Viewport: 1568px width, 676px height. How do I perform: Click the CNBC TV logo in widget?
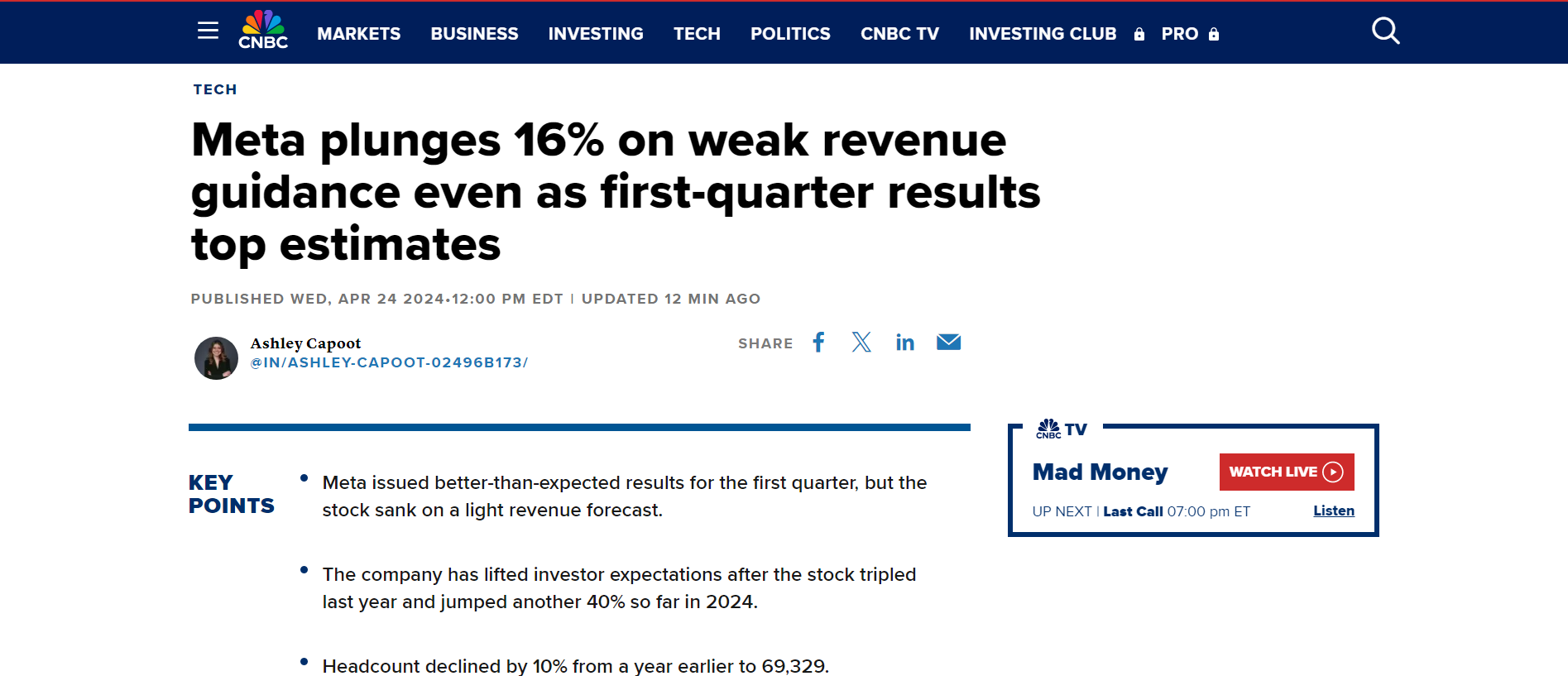(1061, 429)
